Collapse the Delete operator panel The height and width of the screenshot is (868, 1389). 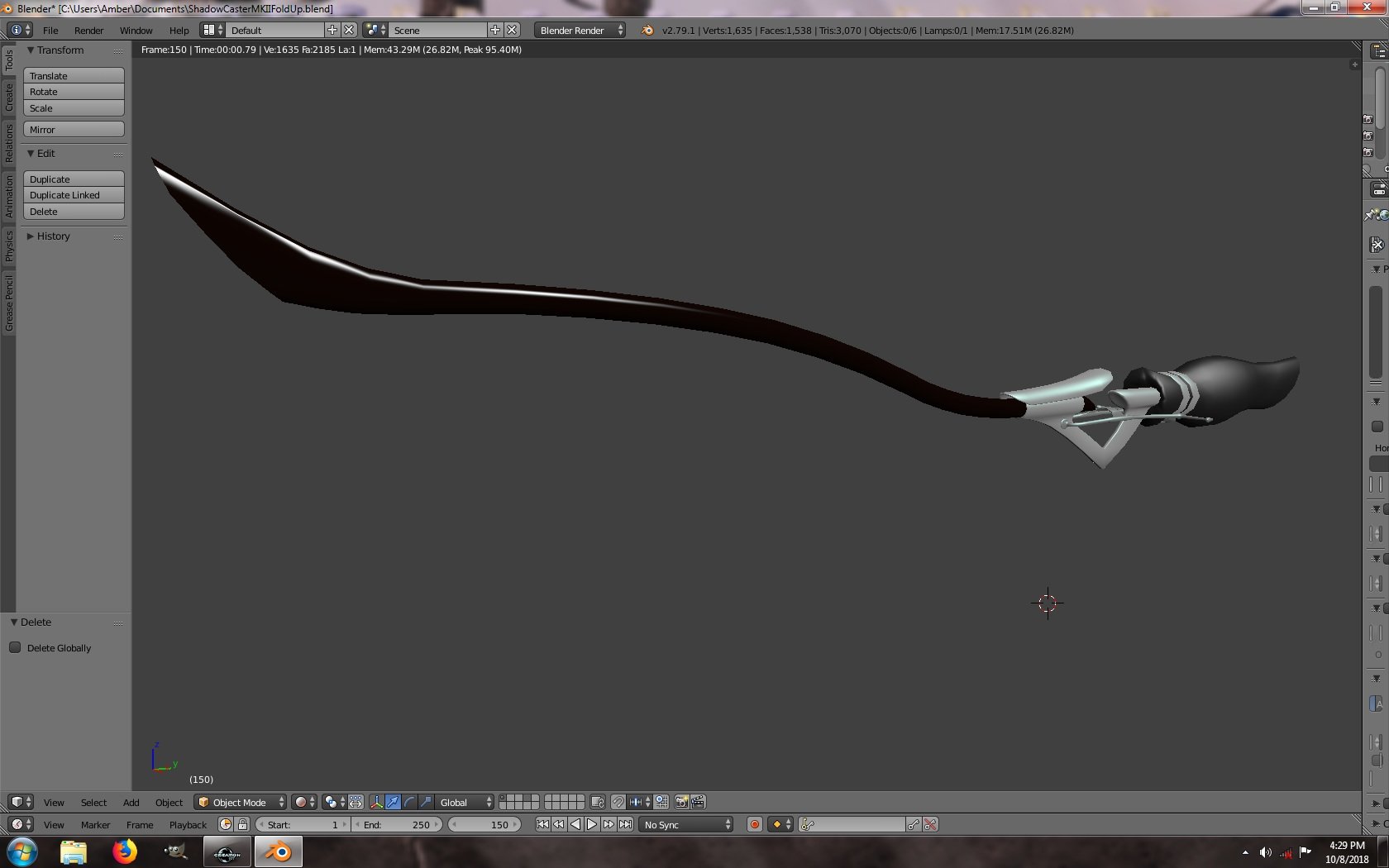point(14,622)
